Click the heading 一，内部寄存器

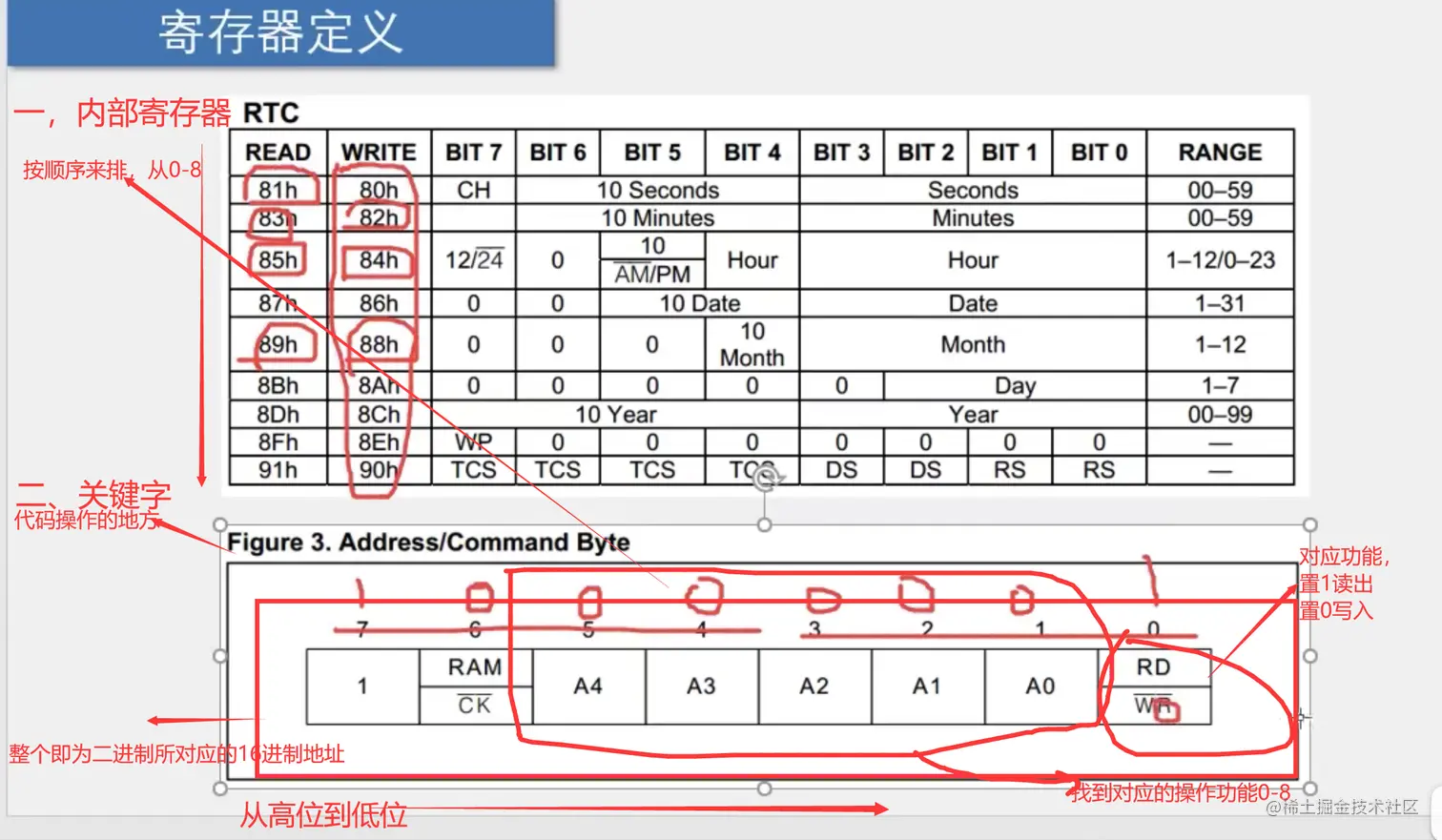pos(122,113)
